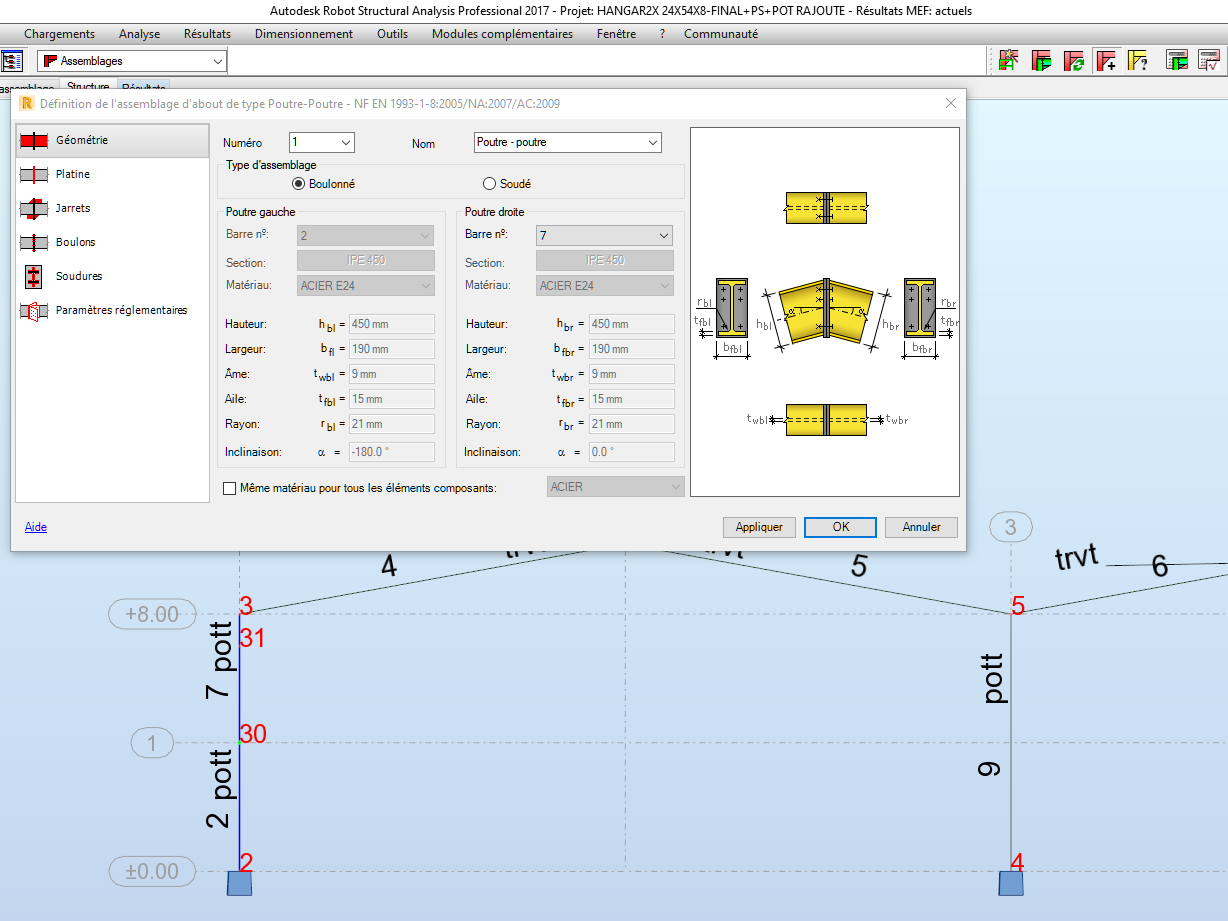Click the blue support symbol at node 4

1011,883
